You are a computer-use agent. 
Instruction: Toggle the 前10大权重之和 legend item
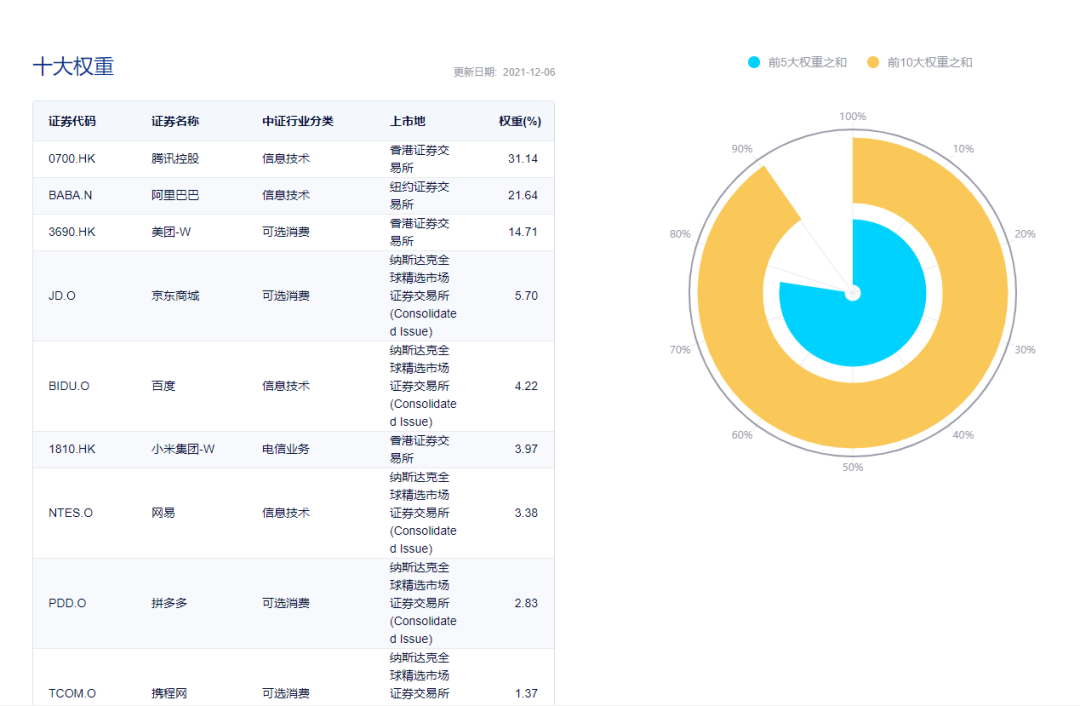920,63
